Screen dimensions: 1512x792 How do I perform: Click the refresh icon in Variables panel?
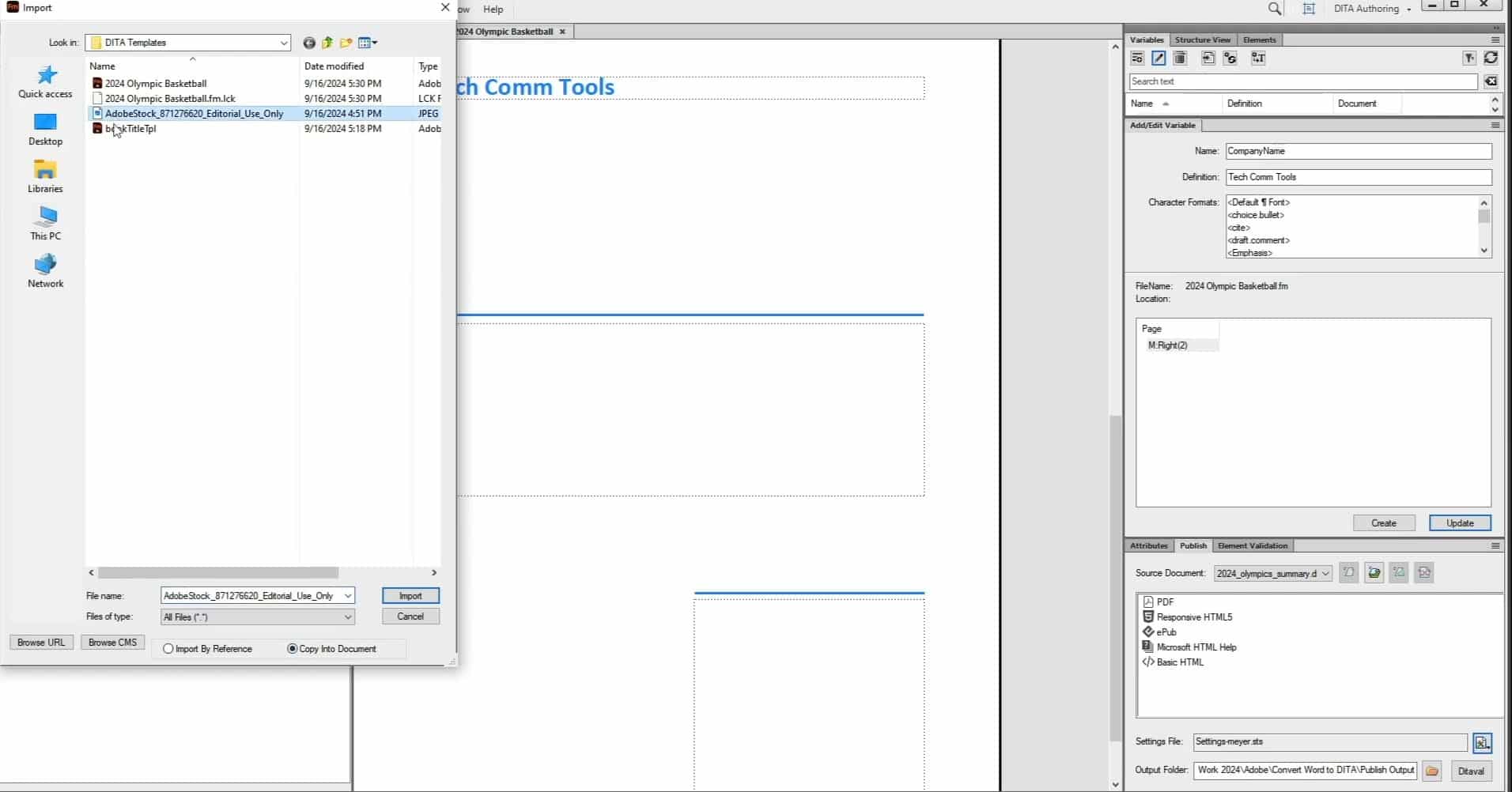(1491, 58)
